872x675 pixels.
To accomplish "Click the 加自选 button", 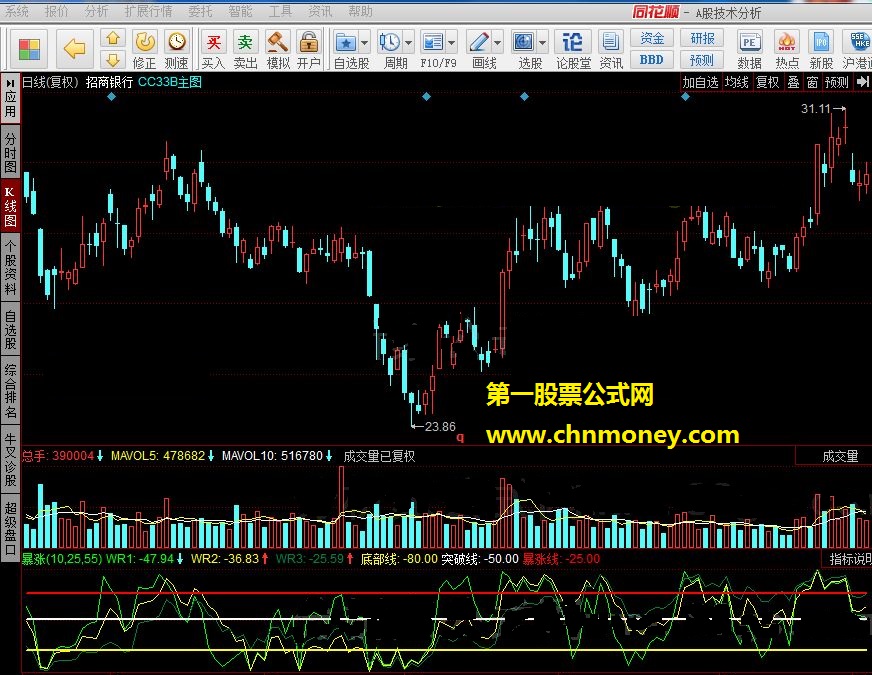I will (x=701, y=82).
